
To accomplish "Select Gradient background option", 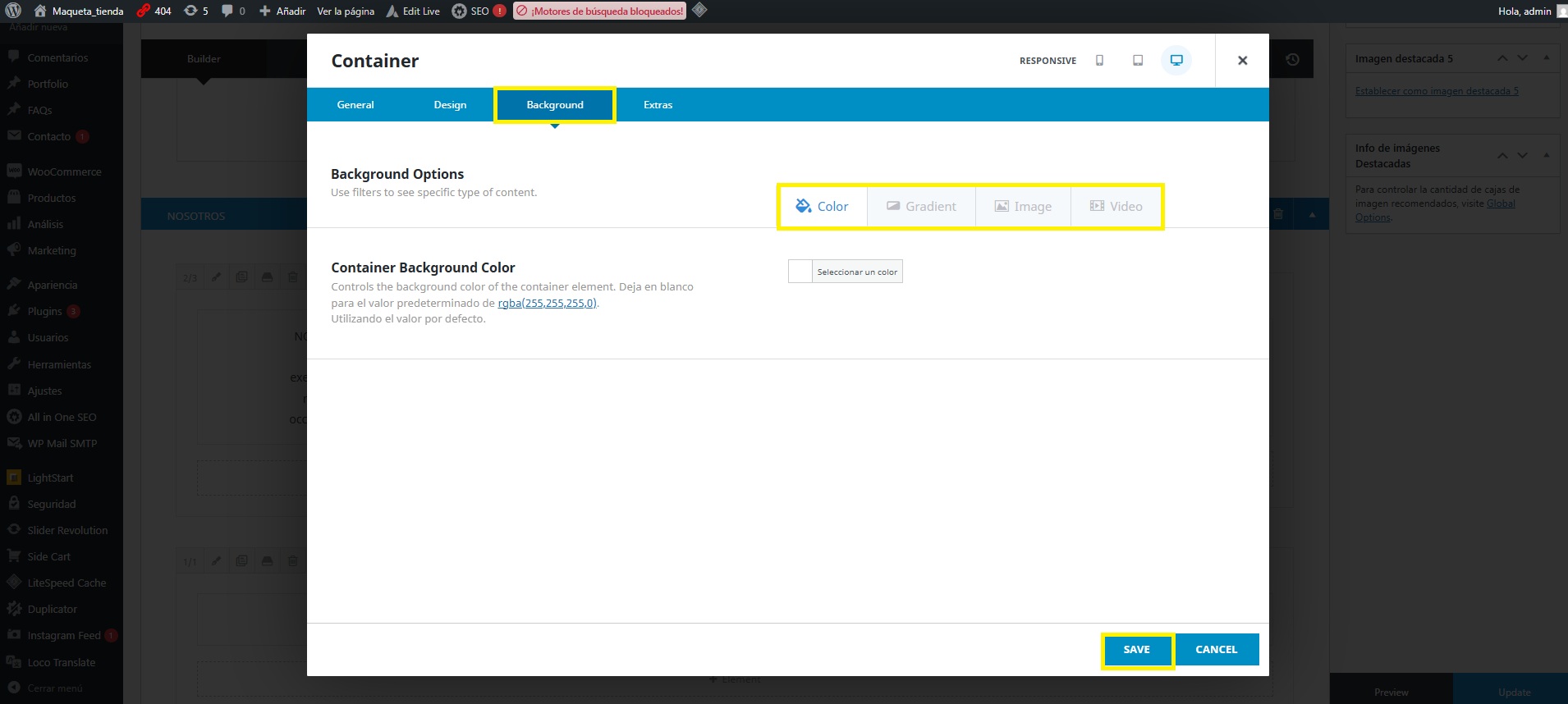I will pos(921,207).
